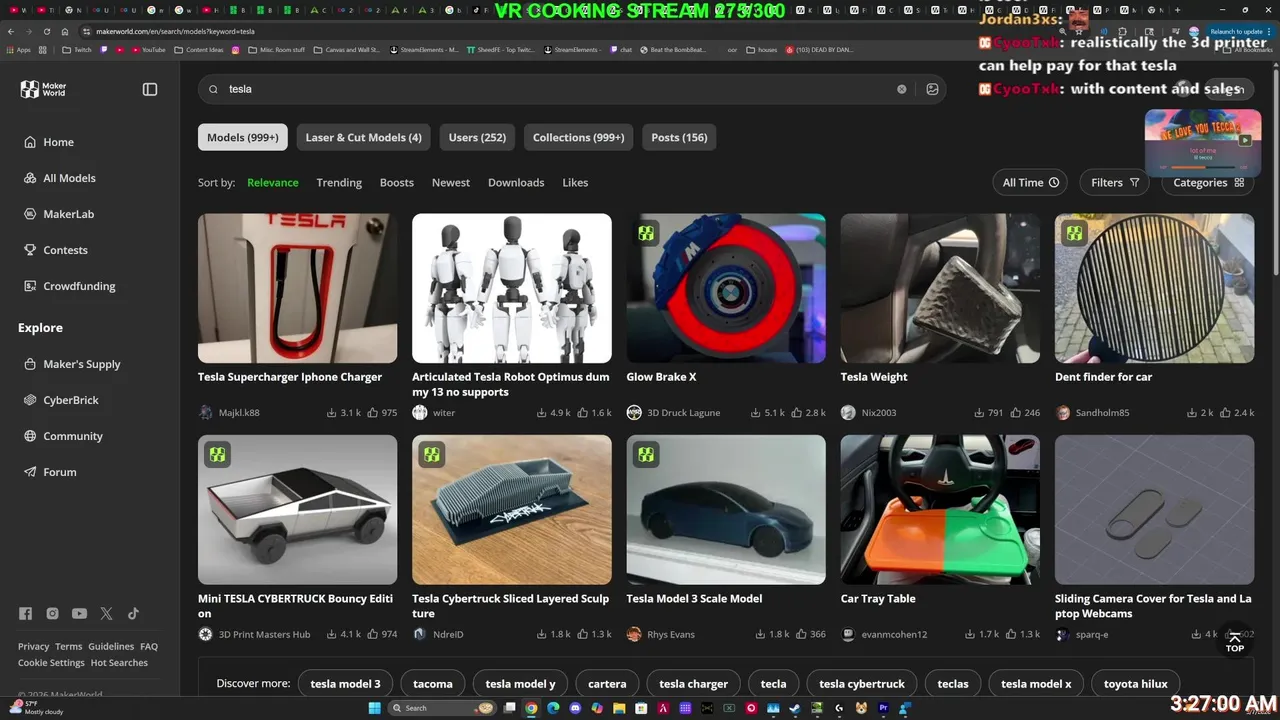Click the MakerWorld logo
1280x720 pixels.
(x=43, y=89)
